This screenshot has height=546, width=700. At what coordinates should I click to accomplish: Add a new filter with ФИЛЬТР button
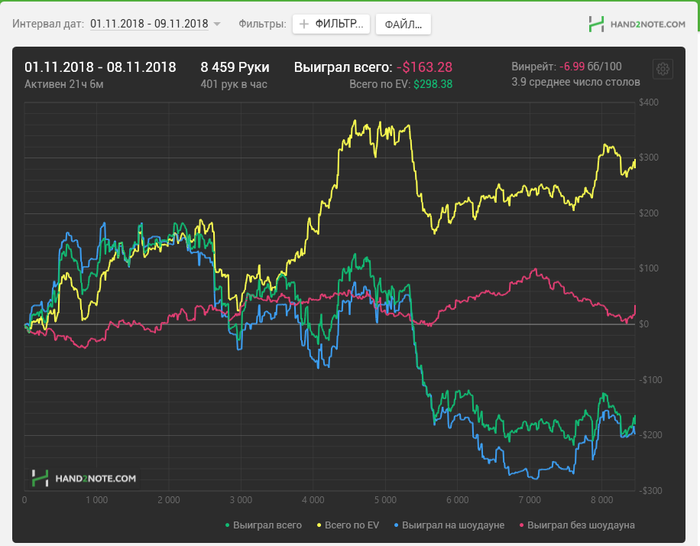tap(331, 24)
